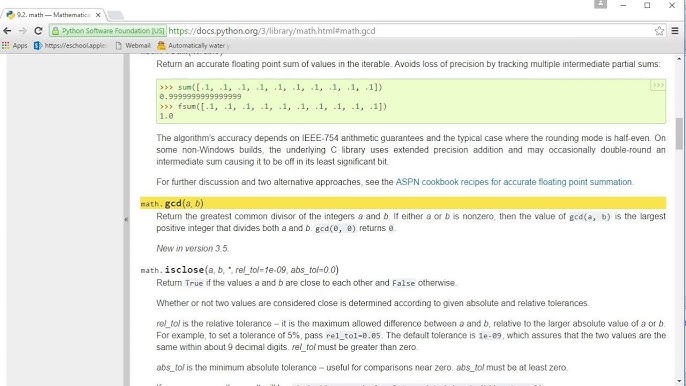Image resolution: width=686 pixels, height=386 pixels.
Task: Collapse the sidebar with the « handle
Action: pos(126,219)
